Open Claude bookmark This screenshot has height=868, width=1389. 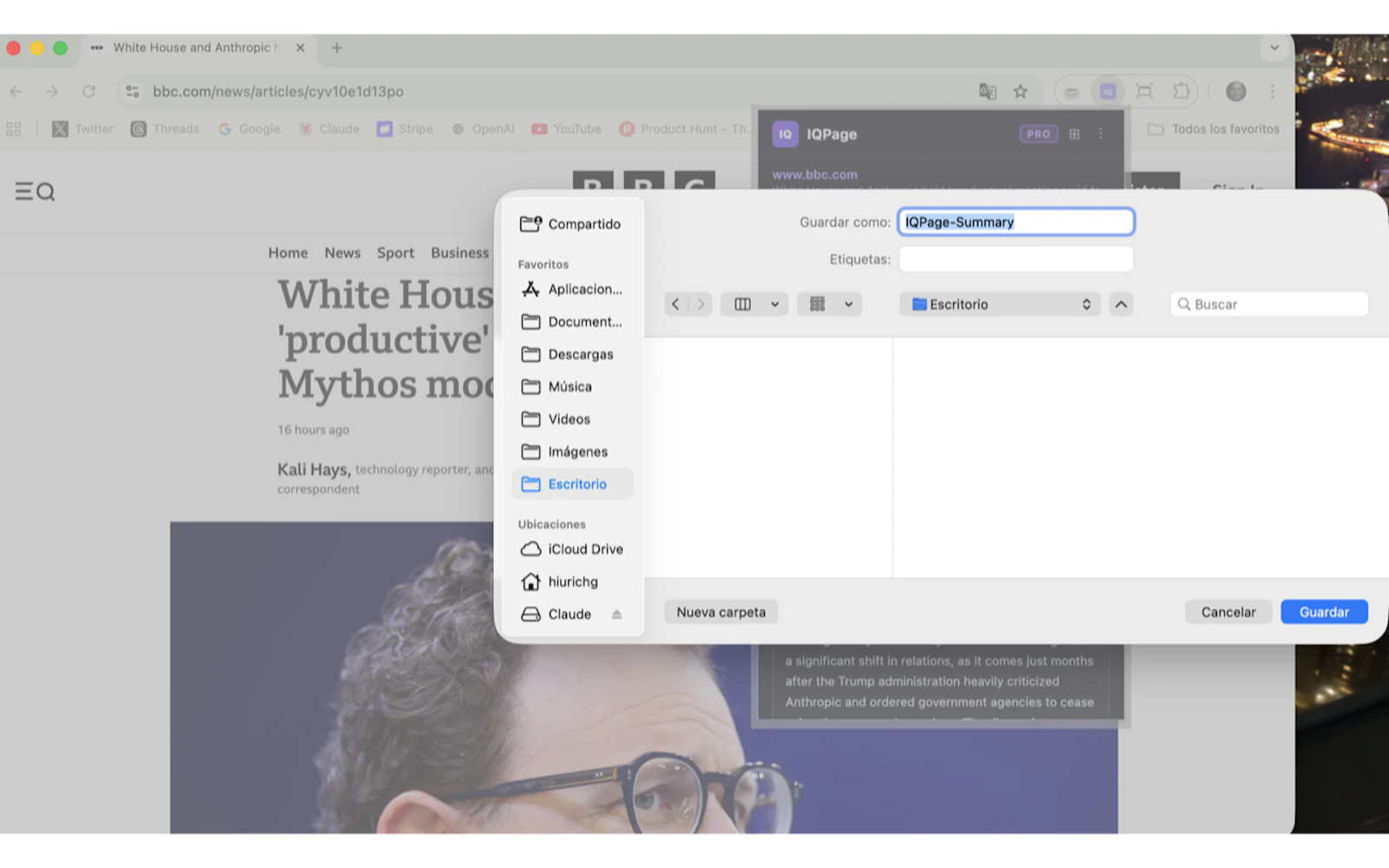click(x=329, y=128)
